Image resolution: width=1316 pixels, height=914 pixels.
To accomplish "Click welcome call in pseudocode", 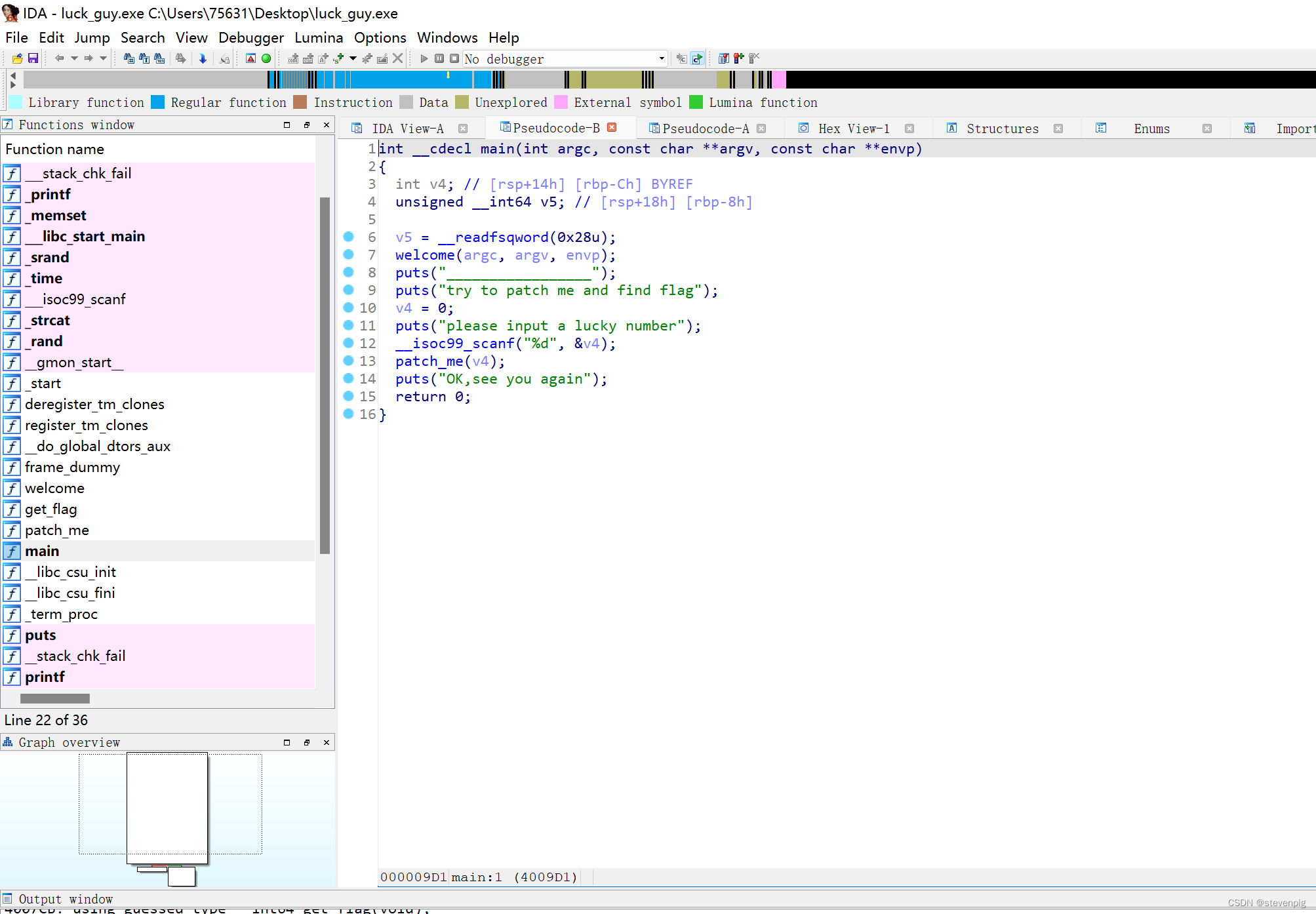I will (x=425, y=255).
